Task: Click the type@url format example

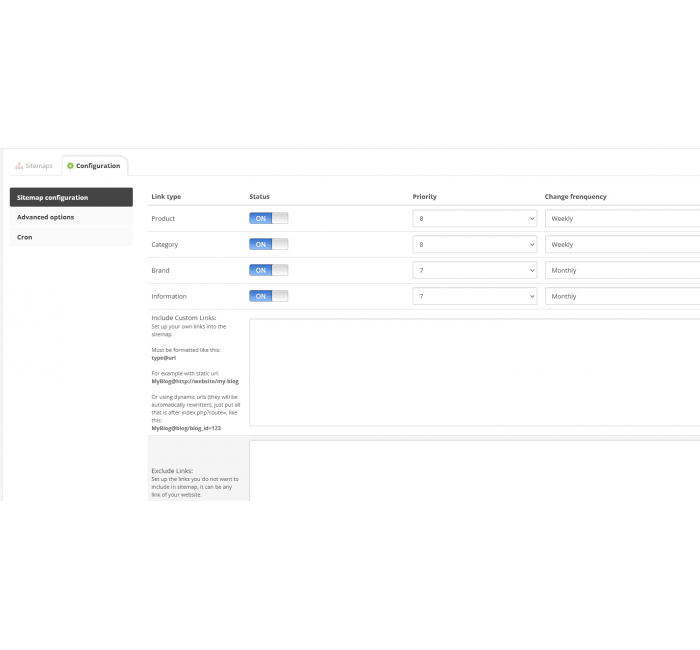Action: pyautogui.click(x=163, y=358)
